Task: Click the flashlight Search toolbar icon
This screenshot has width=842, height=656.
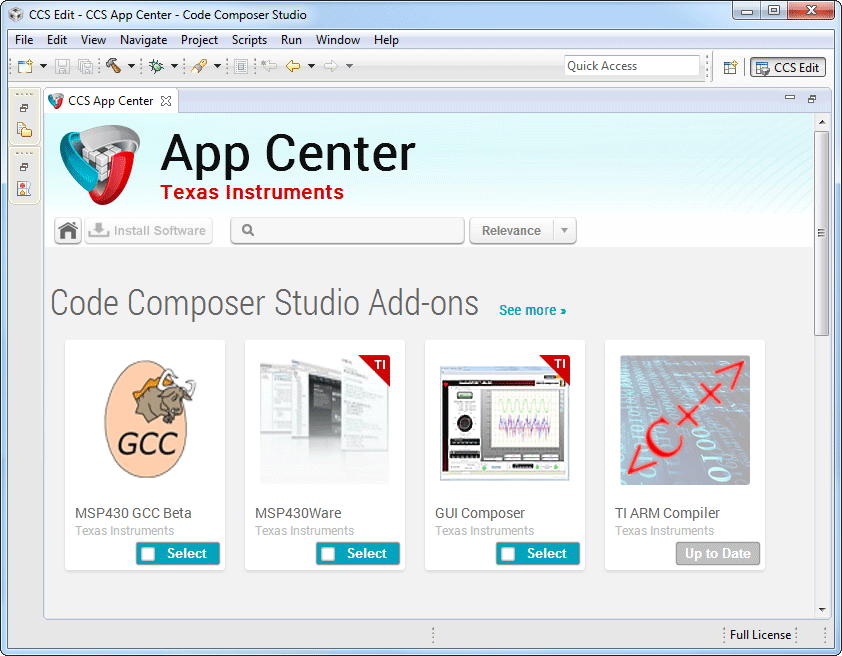Action: click(x=199, y=66)
